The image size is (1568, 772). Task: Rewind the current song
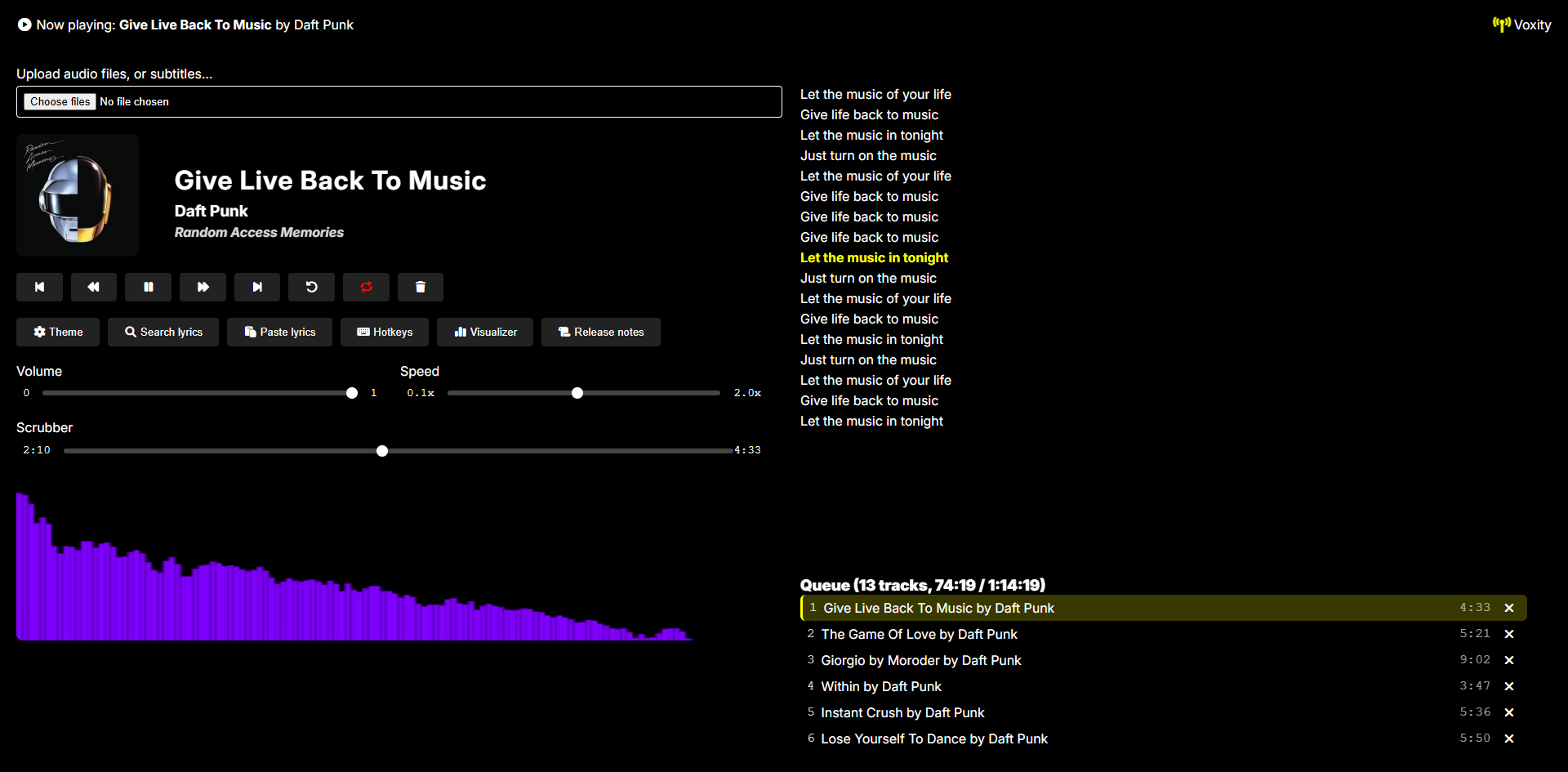93,287
